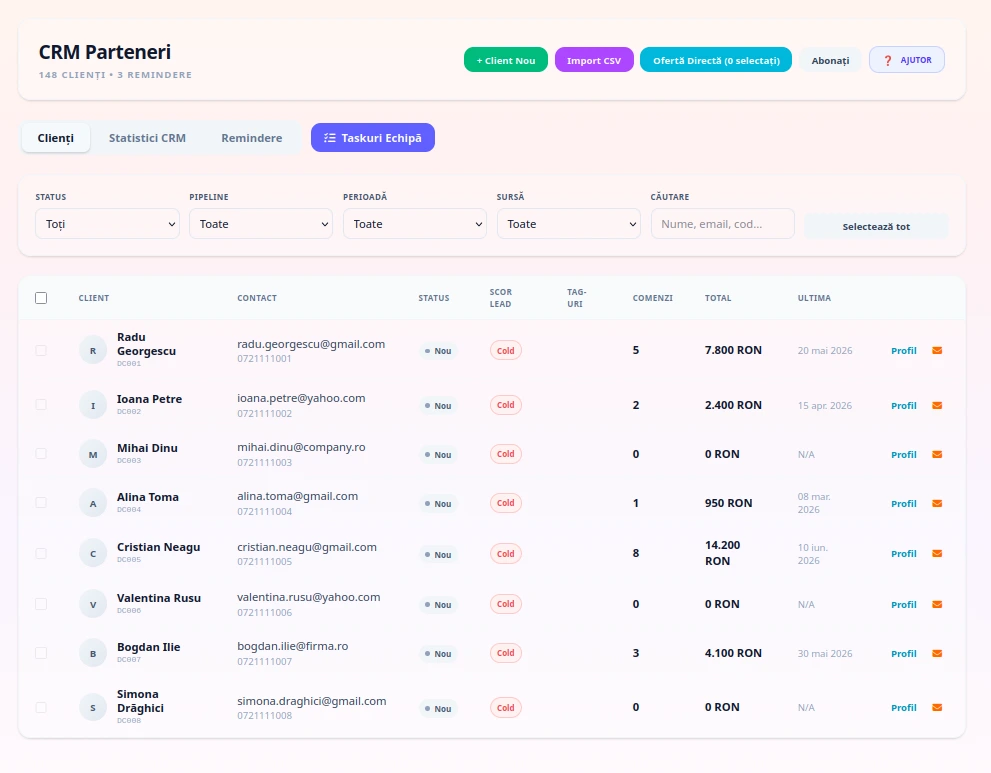Open Profil link for Ioana Petre
The image size is (991, 773).
tap(904, 406)
